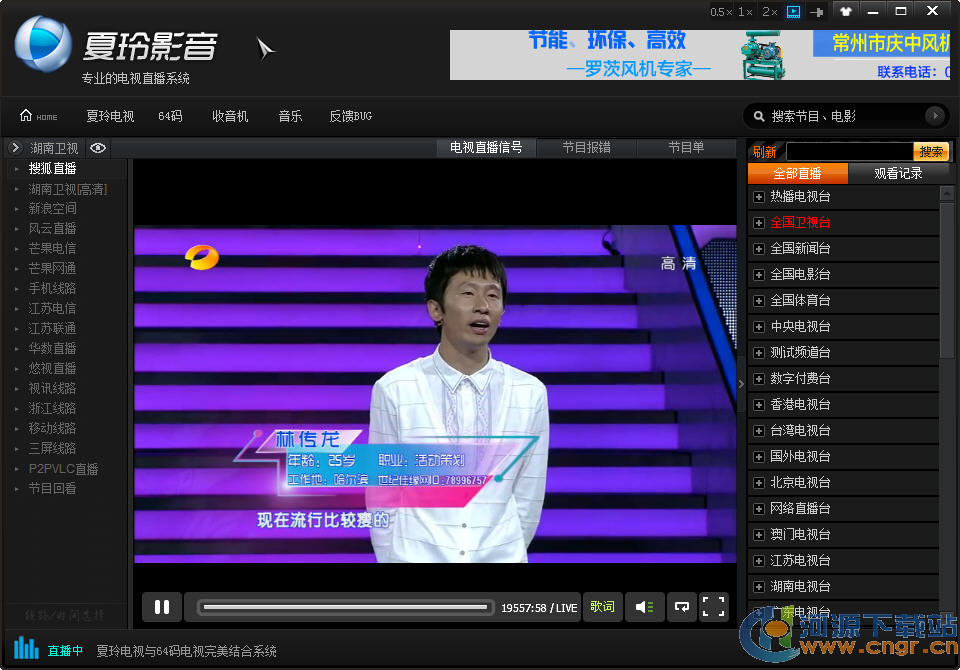Toggle the 歌词 lyrics button
Image resolution: width=960 pixels, height=670 pixels.
pos(602,606)
